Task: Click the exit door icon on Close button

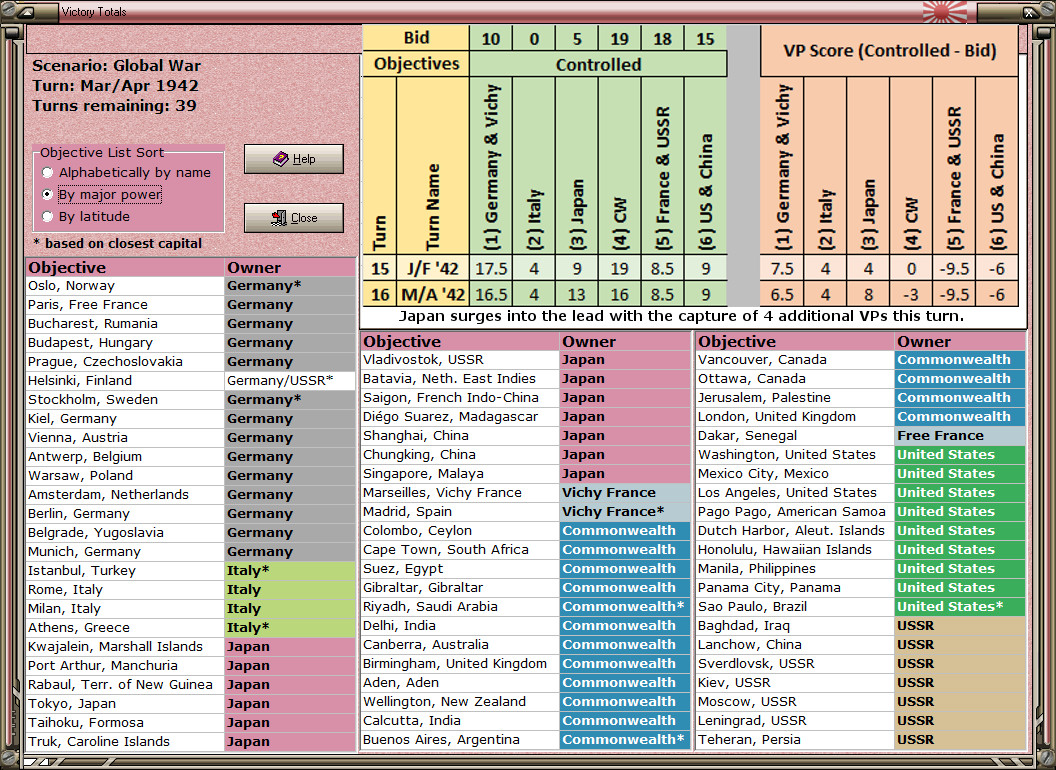Action: click(279, 218)
